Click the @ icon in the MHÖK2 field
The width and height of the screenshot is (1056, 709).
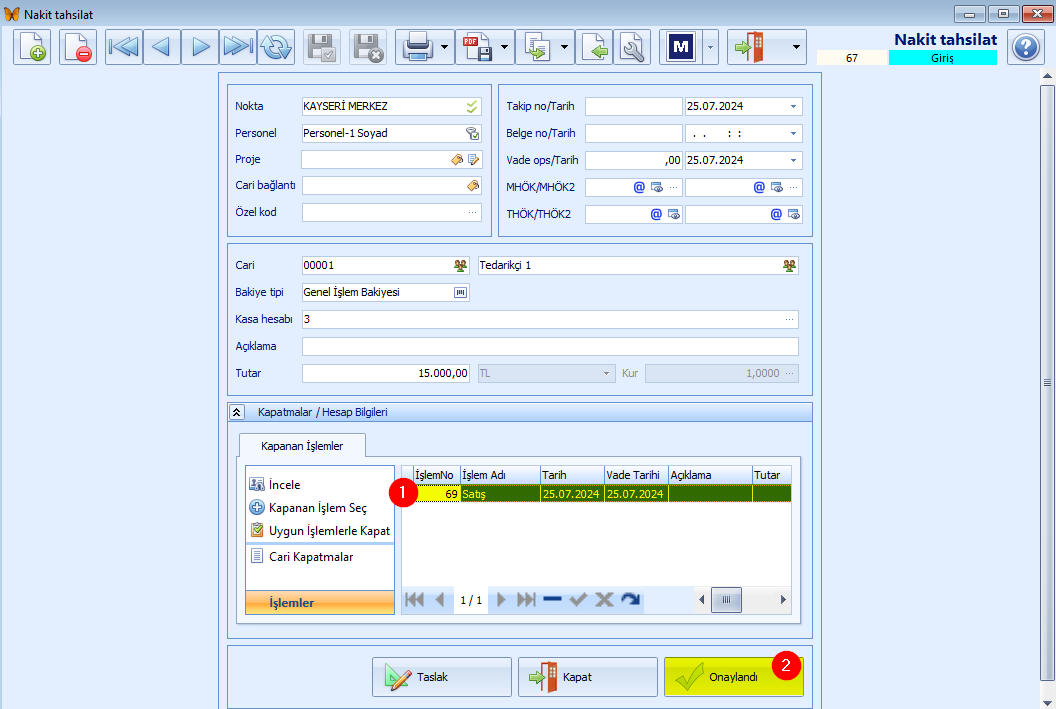click(759, 187)
